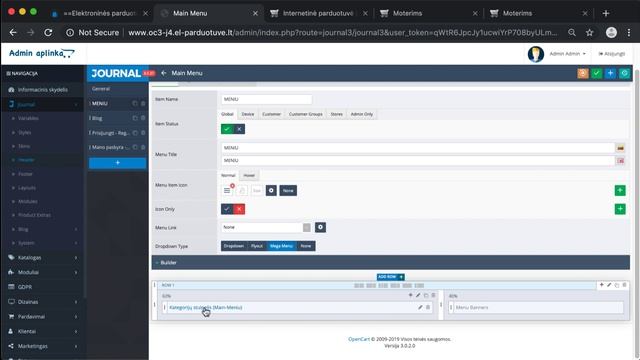This screenshot has height=360, width=640.
Task: Expand the Moduliai sidebar menu
Action: [x=42, y=272]
